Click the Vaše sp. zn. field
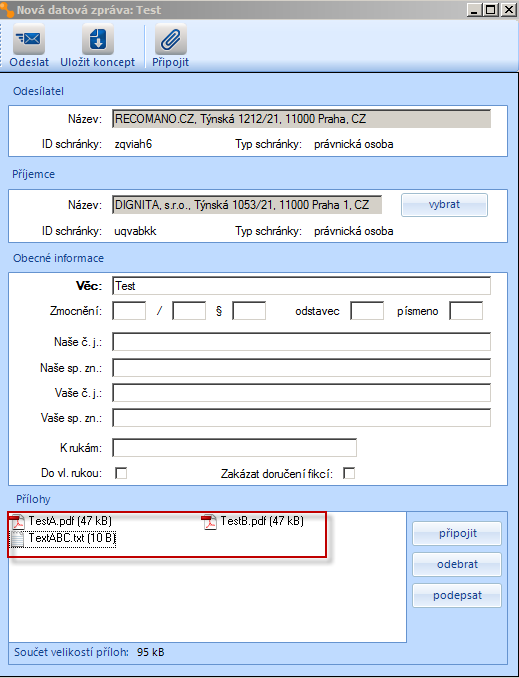The height and width of the screenshot is (678, 519). [x=301, y=418]
